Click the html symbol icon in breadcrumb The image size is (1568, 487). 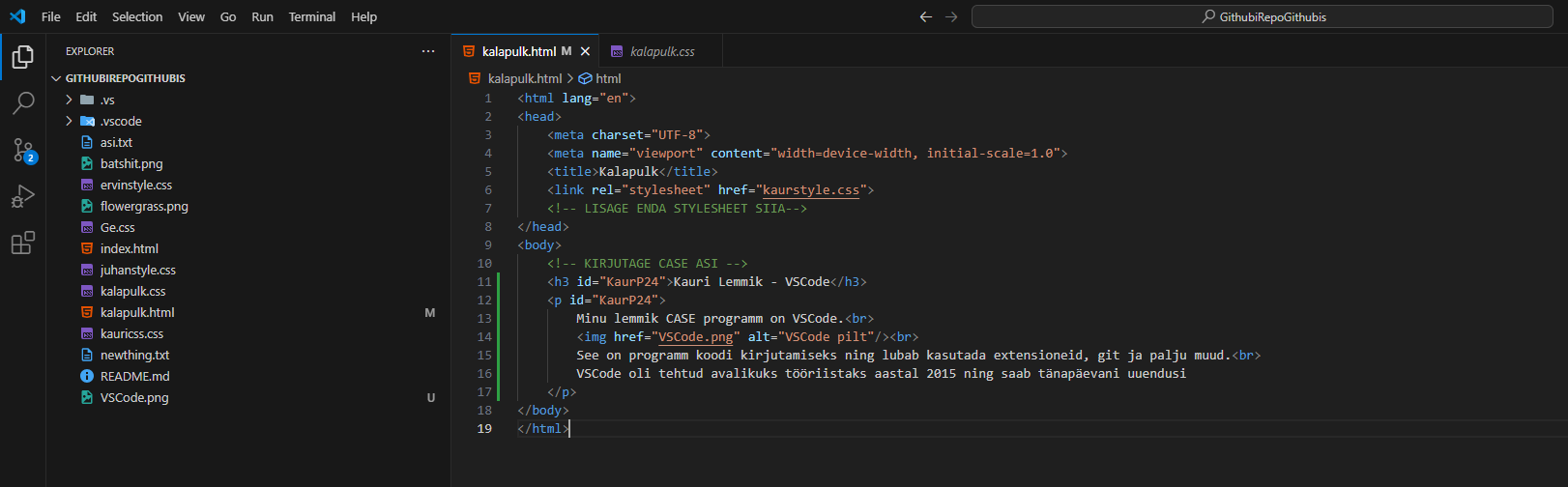pyautogui.click(x=585, y=78)
